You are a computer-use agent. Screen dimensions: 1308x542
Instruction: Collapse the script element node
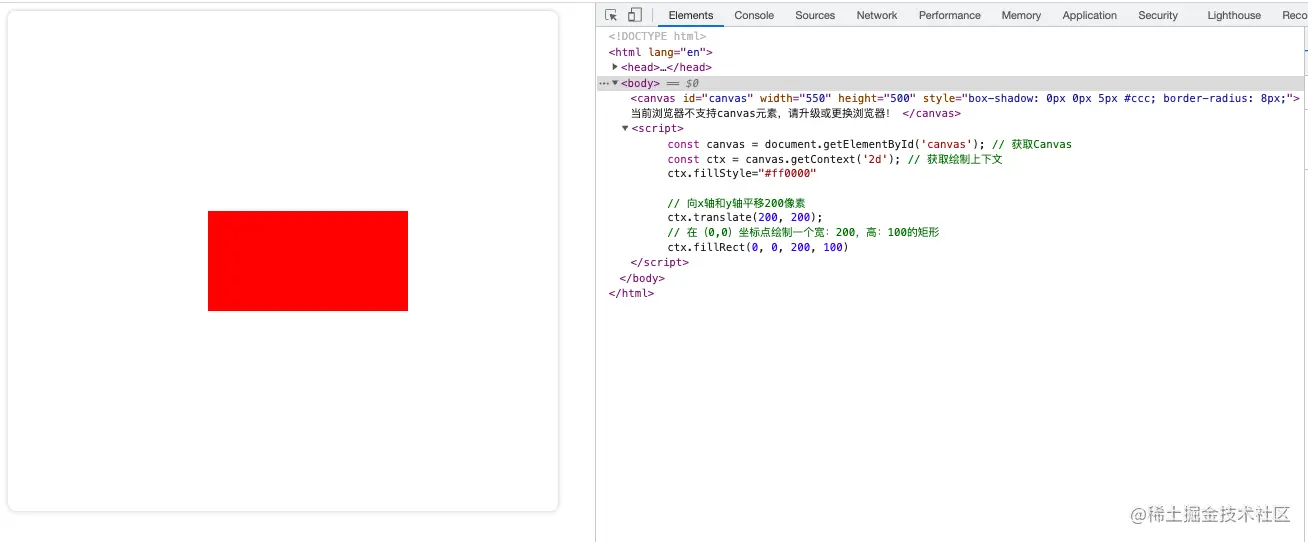(626, 128)
